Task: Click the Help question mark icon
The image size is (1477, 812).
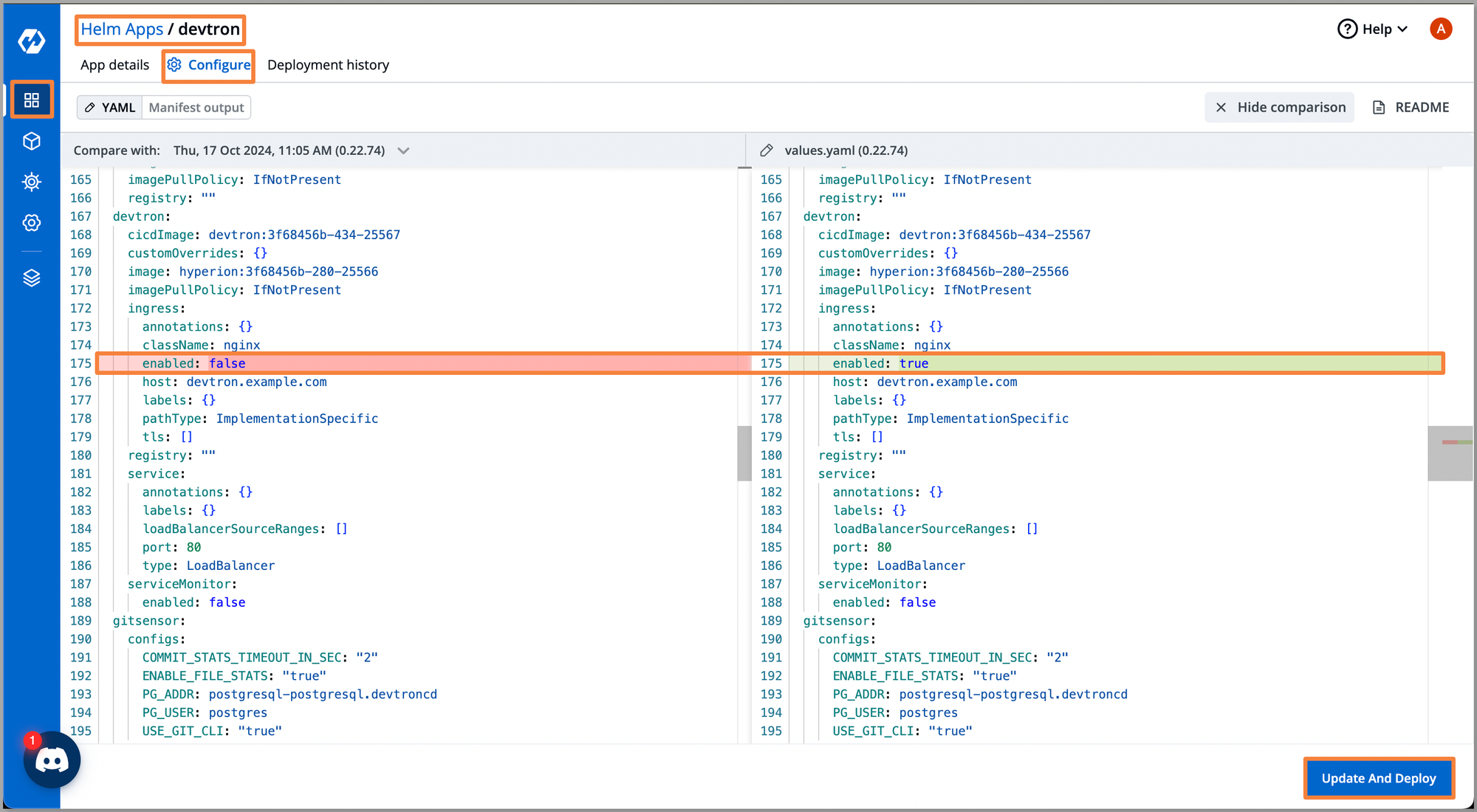Action: [1347, 29]
